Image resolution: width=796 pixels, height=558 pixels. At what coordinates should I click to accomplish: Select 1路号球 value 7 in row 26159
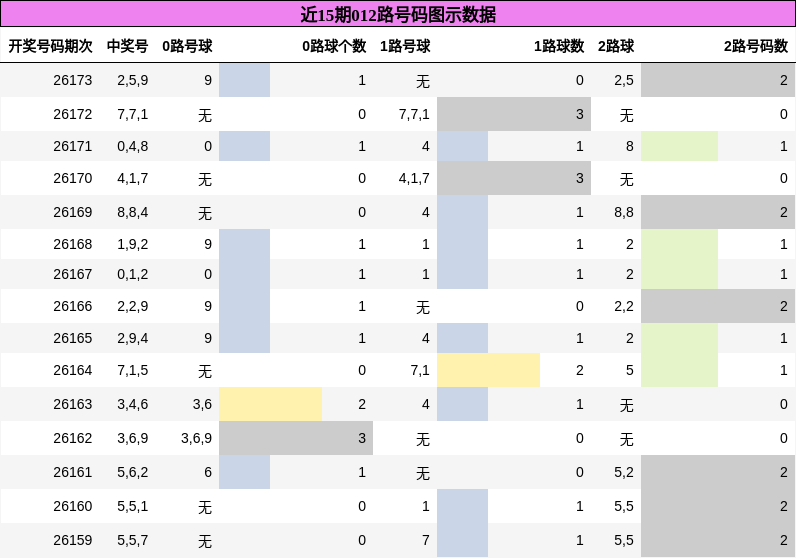(x=425, y=540)
